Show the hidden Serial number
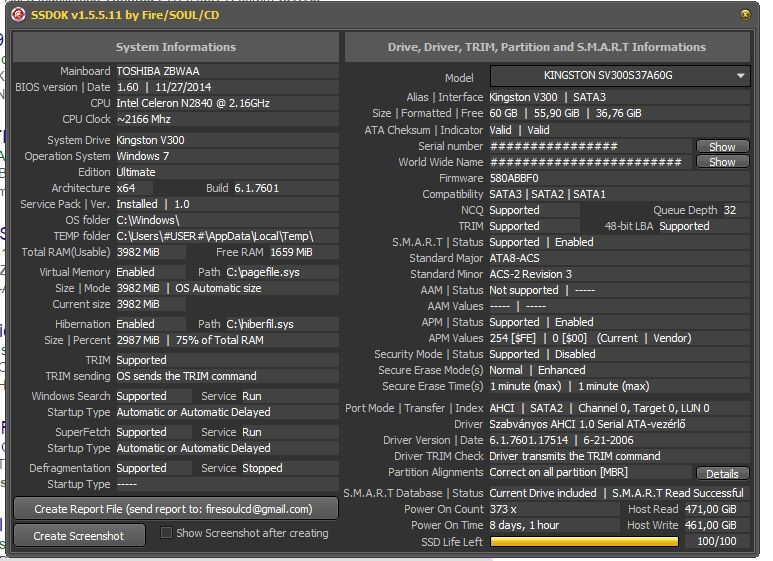 [x=722, y=146]
